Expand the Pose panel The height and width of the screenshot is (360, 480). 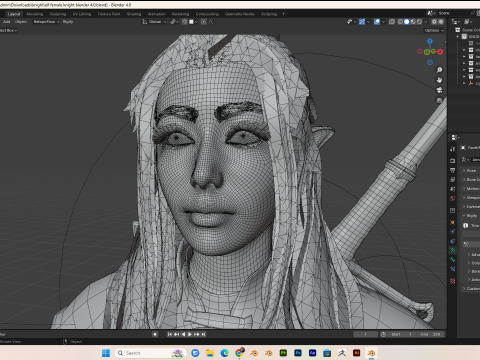pos(471,170)
